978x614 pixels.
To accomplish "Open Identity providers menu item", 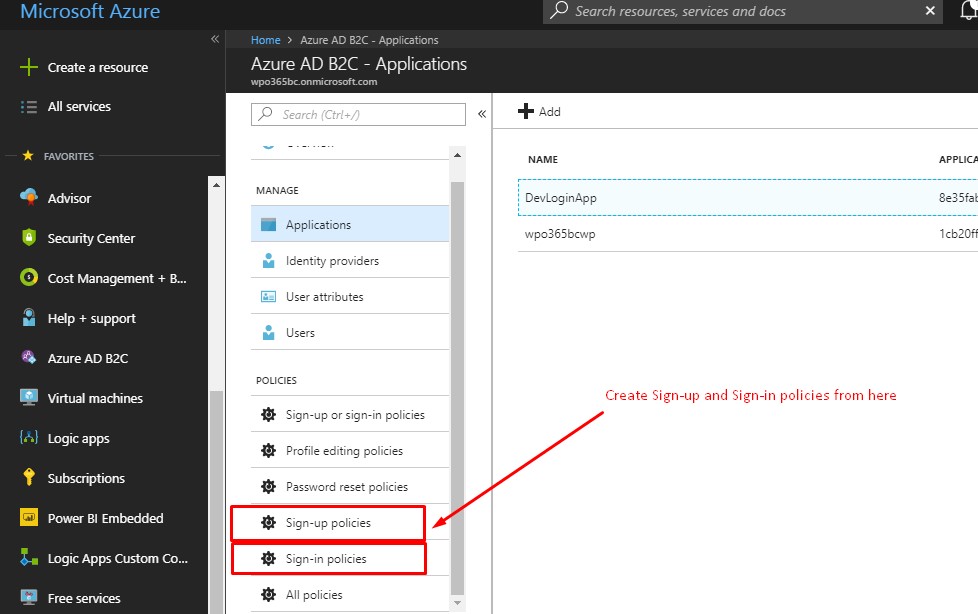I will [350, 260].
